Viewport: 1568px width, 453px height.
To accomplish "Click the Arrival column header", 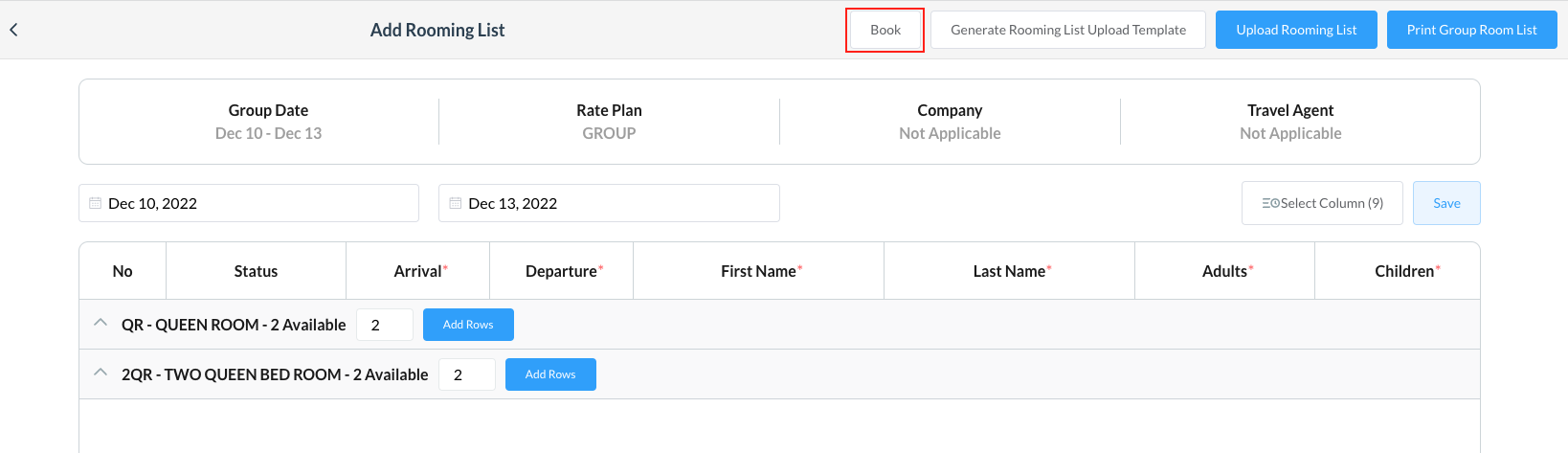I will (418, 271).
